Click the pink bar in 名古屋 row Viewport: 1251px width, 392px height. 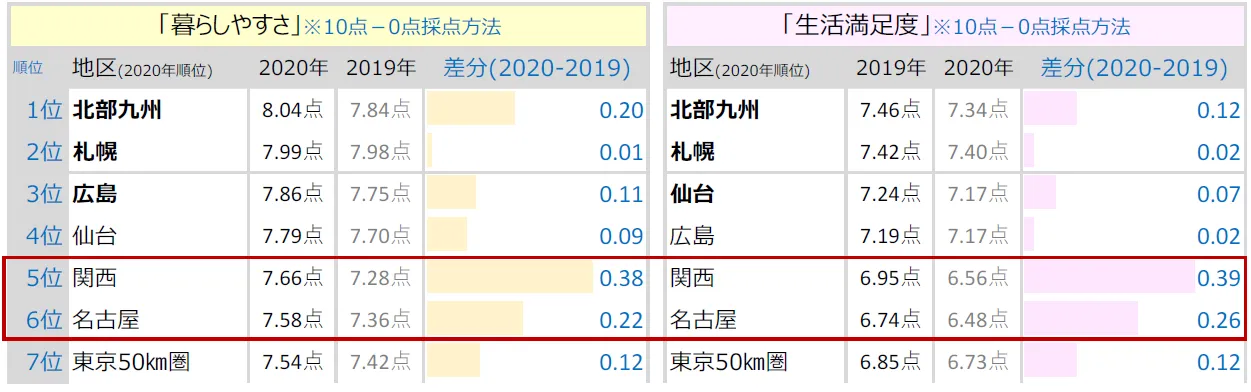[x=1081, y=320]
